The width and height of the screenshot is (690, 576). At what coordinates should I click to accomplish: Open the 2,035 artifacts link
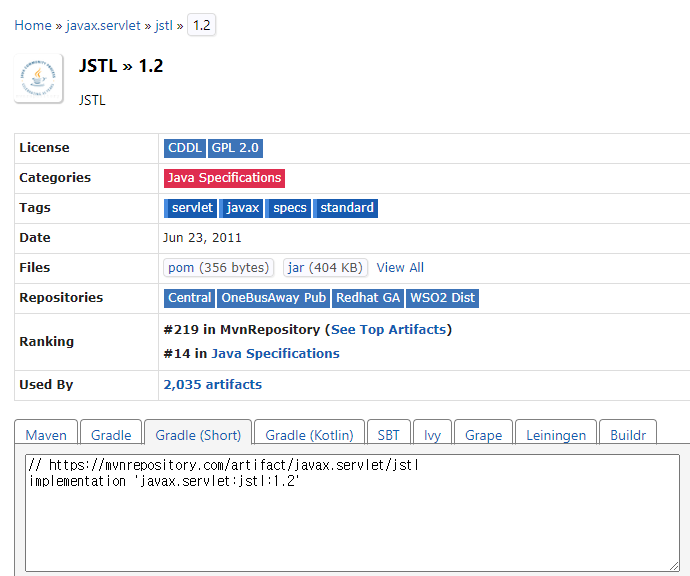(x=213, y=384)
